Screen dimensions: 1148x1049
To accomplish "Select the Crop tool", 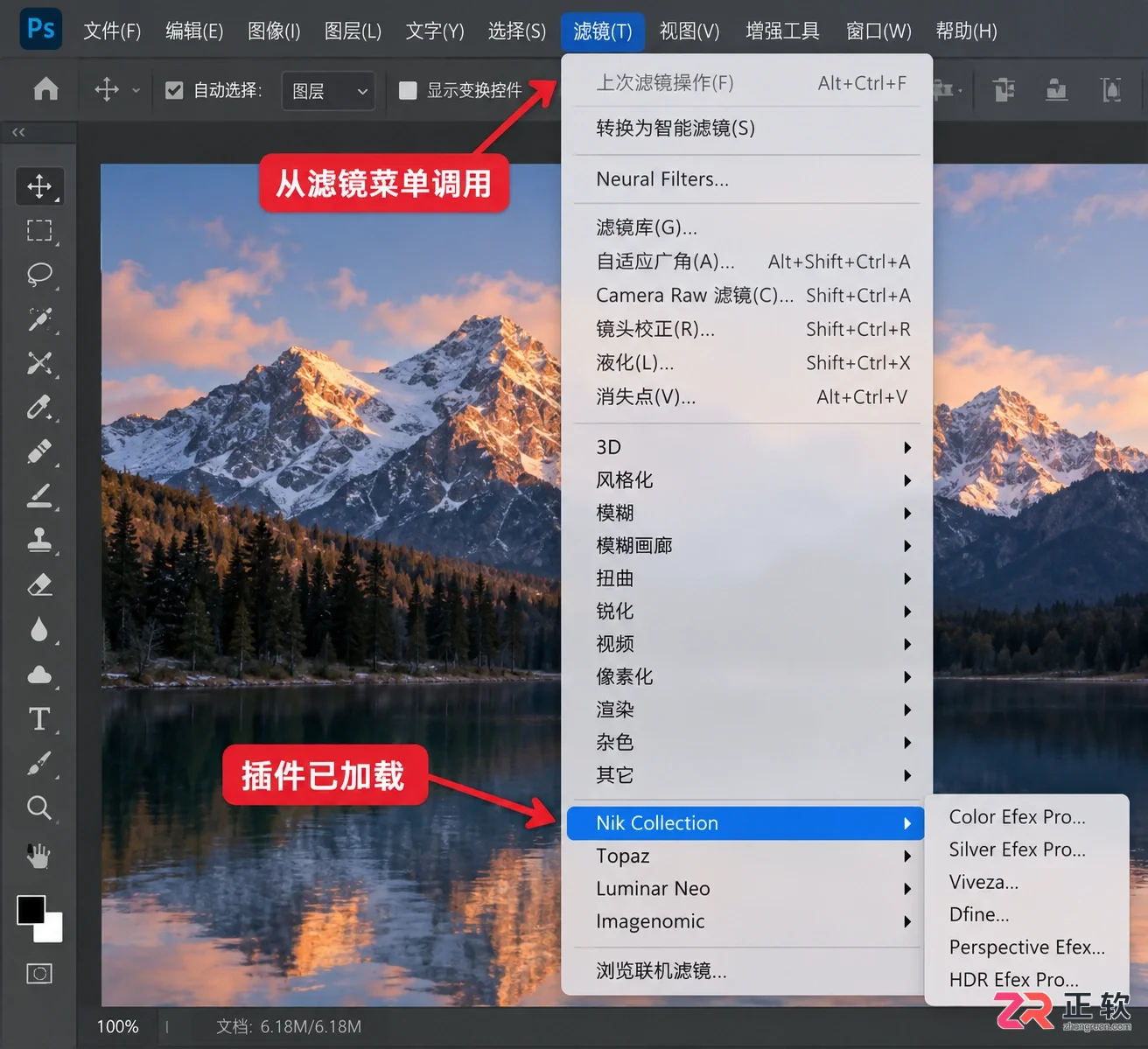I will (39, 363).
